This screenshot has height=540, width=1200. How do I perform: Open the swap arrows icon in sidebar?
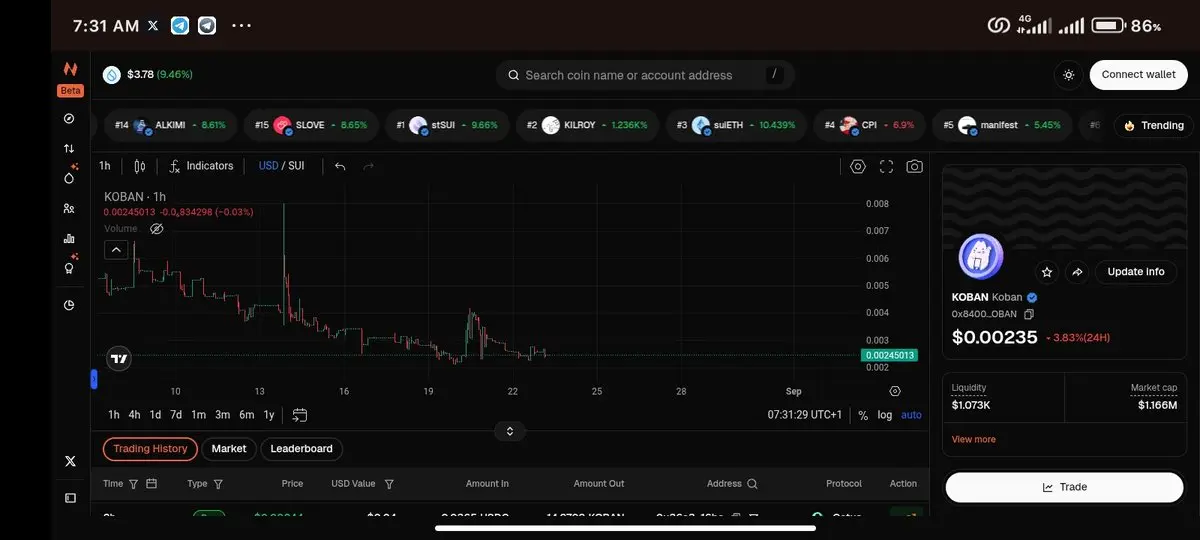pos(69,148)
